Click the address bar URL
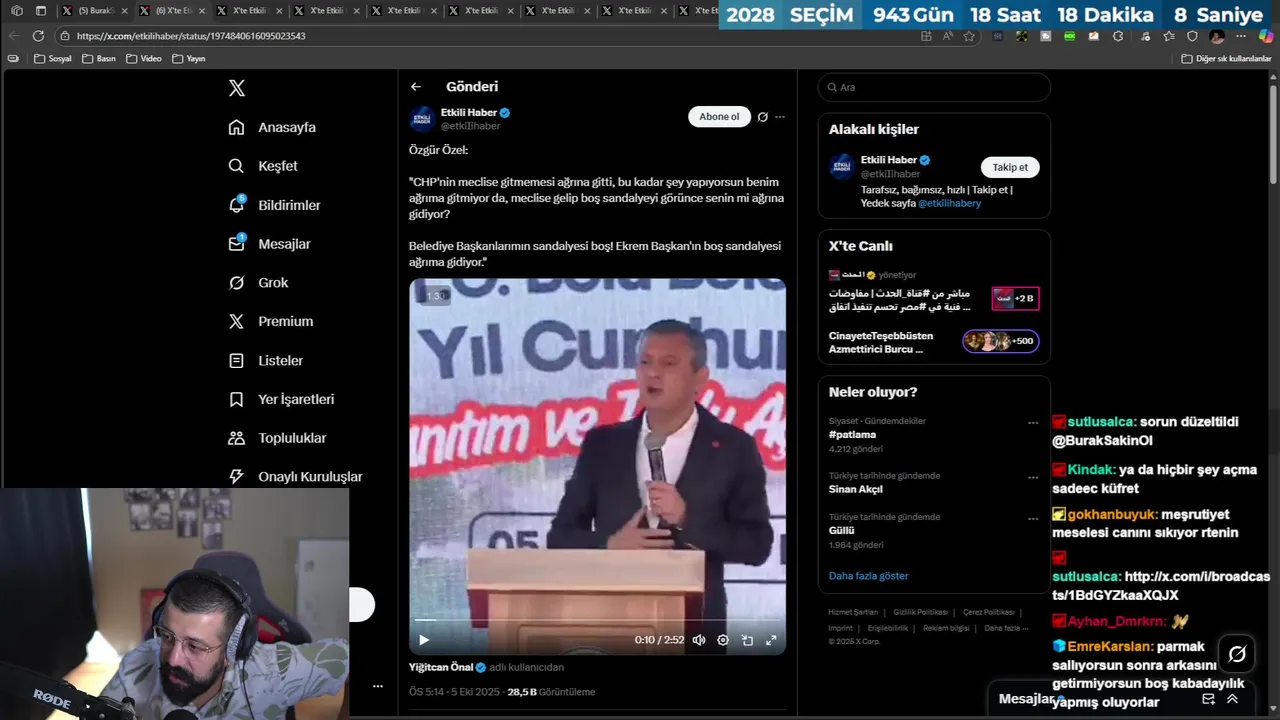 [191, 36]
